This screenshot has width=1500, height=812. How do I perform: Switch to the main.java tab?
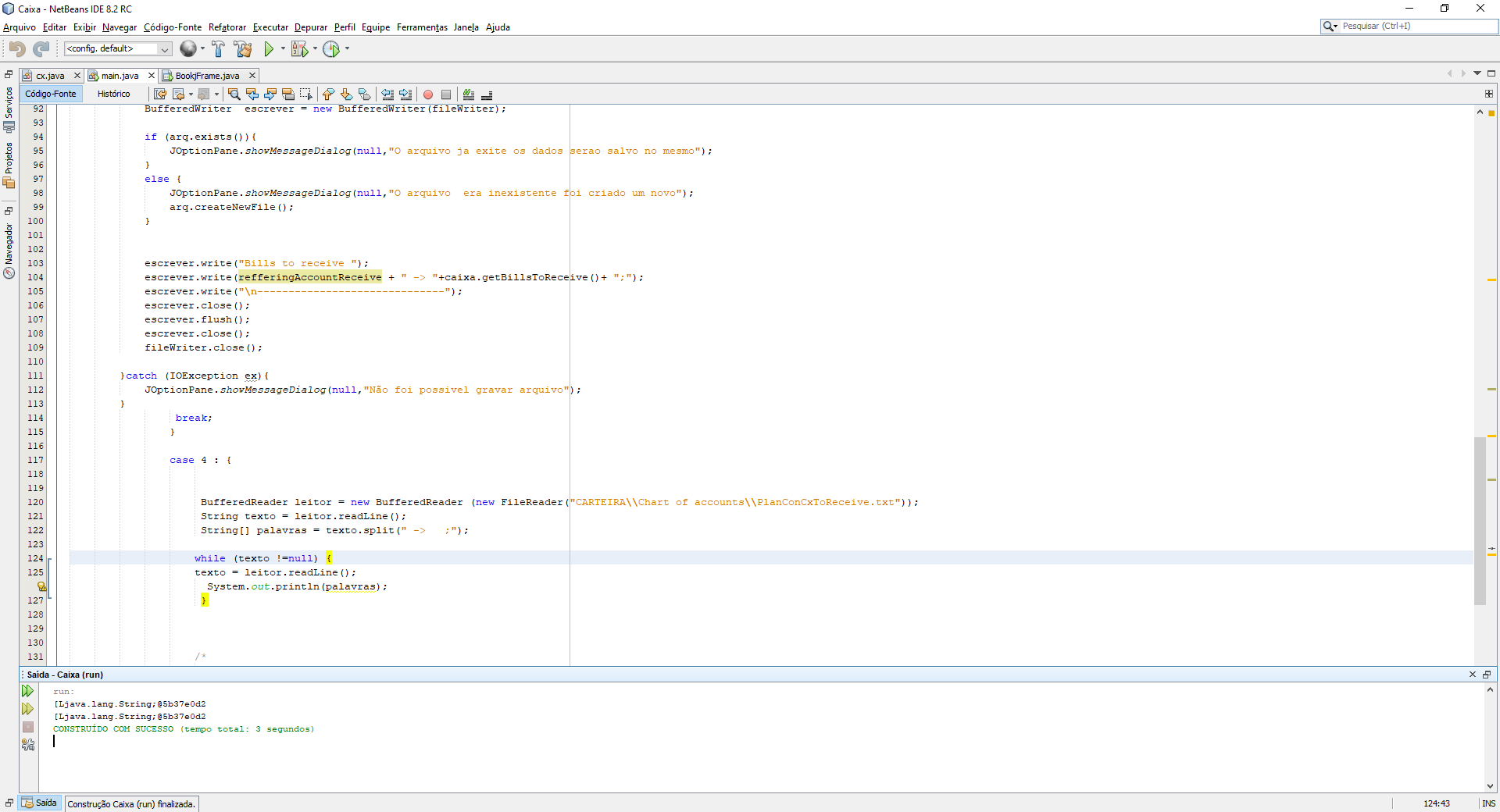point(120,76)
